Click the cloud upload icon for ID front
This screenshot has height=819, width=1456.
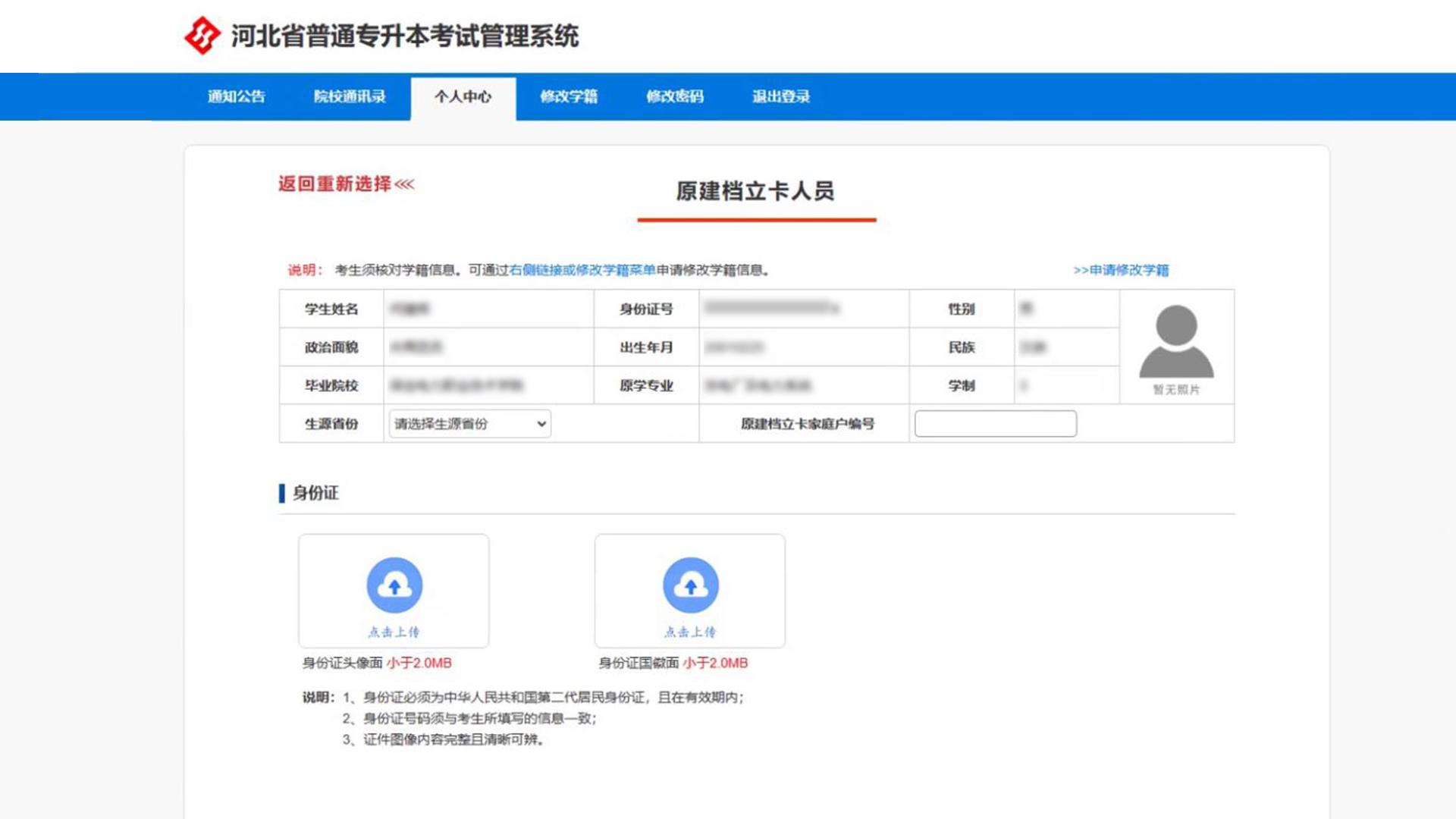(x=394, y=585)
